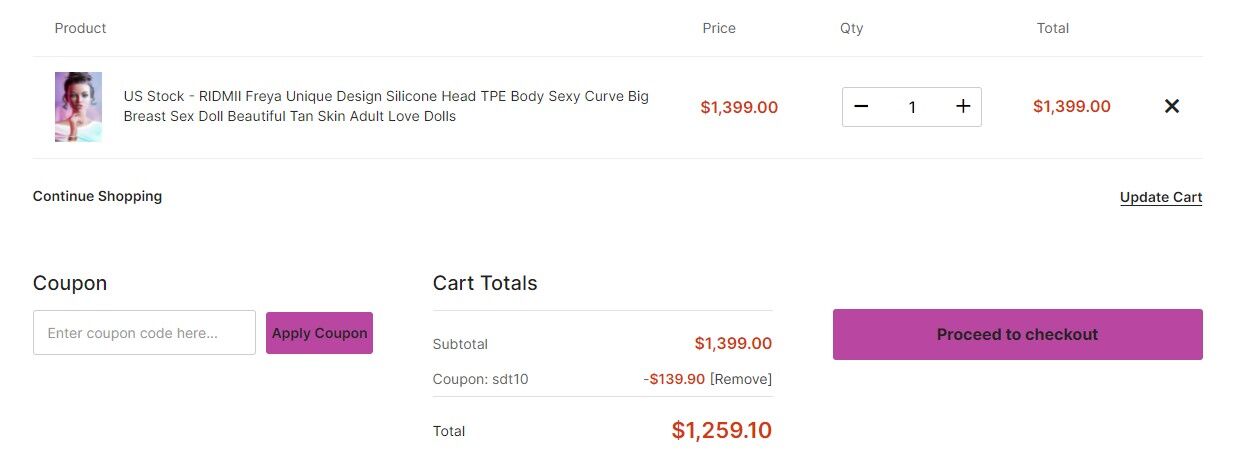1239x471 pixels.
Task: Proceed to checkout
Action: tap(1017, 334)
